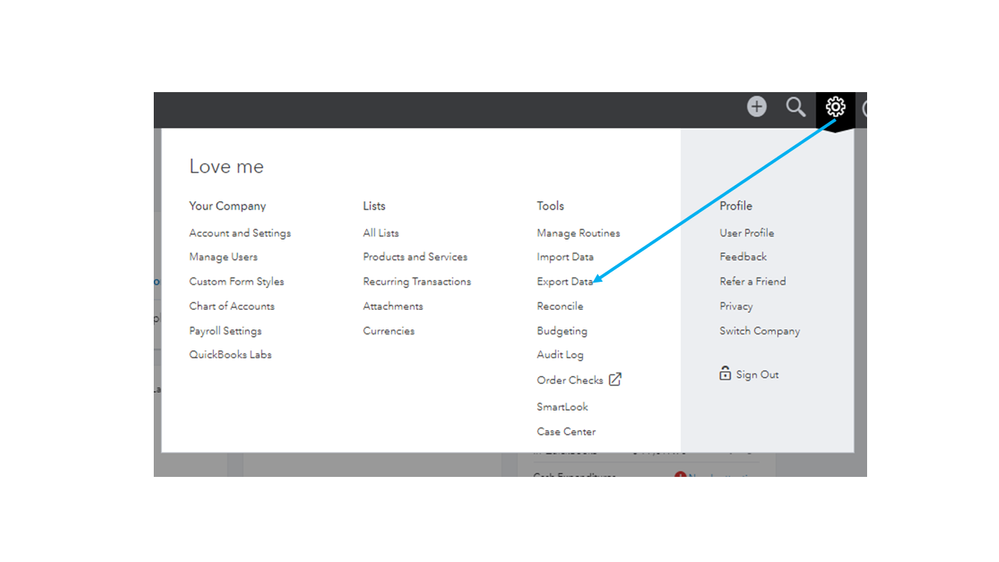
Task: Open Products and Services list
Action: pyautogui.click(x=415, y=257)
